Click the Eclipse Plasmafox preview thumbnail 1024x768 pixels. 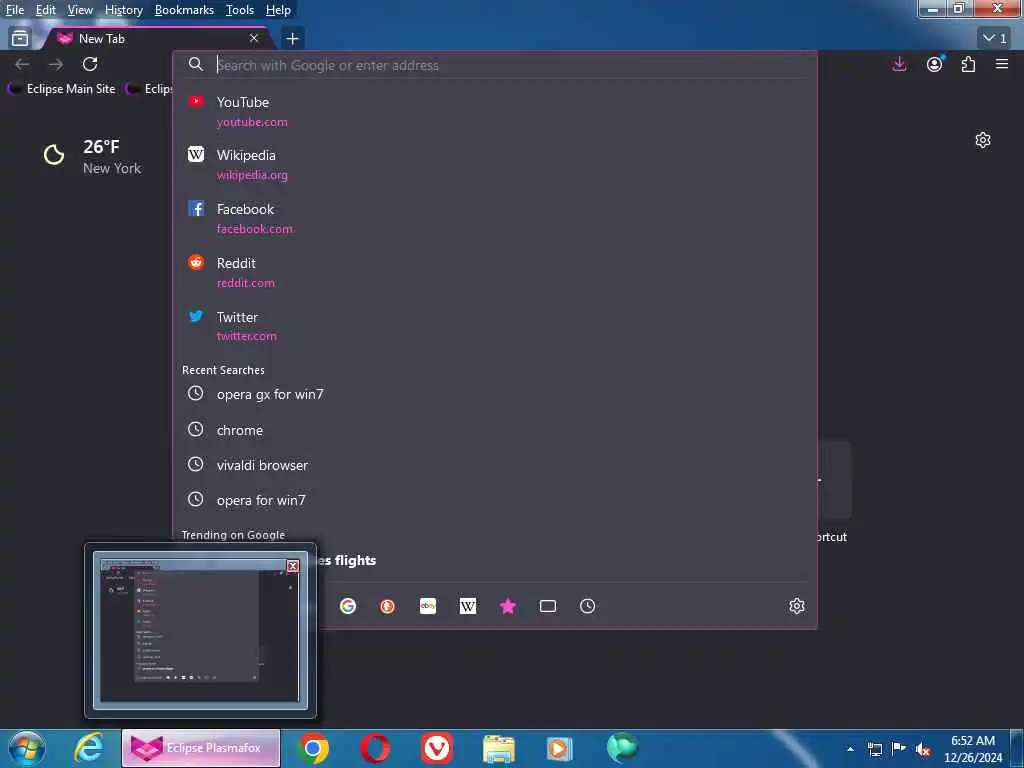200,631
